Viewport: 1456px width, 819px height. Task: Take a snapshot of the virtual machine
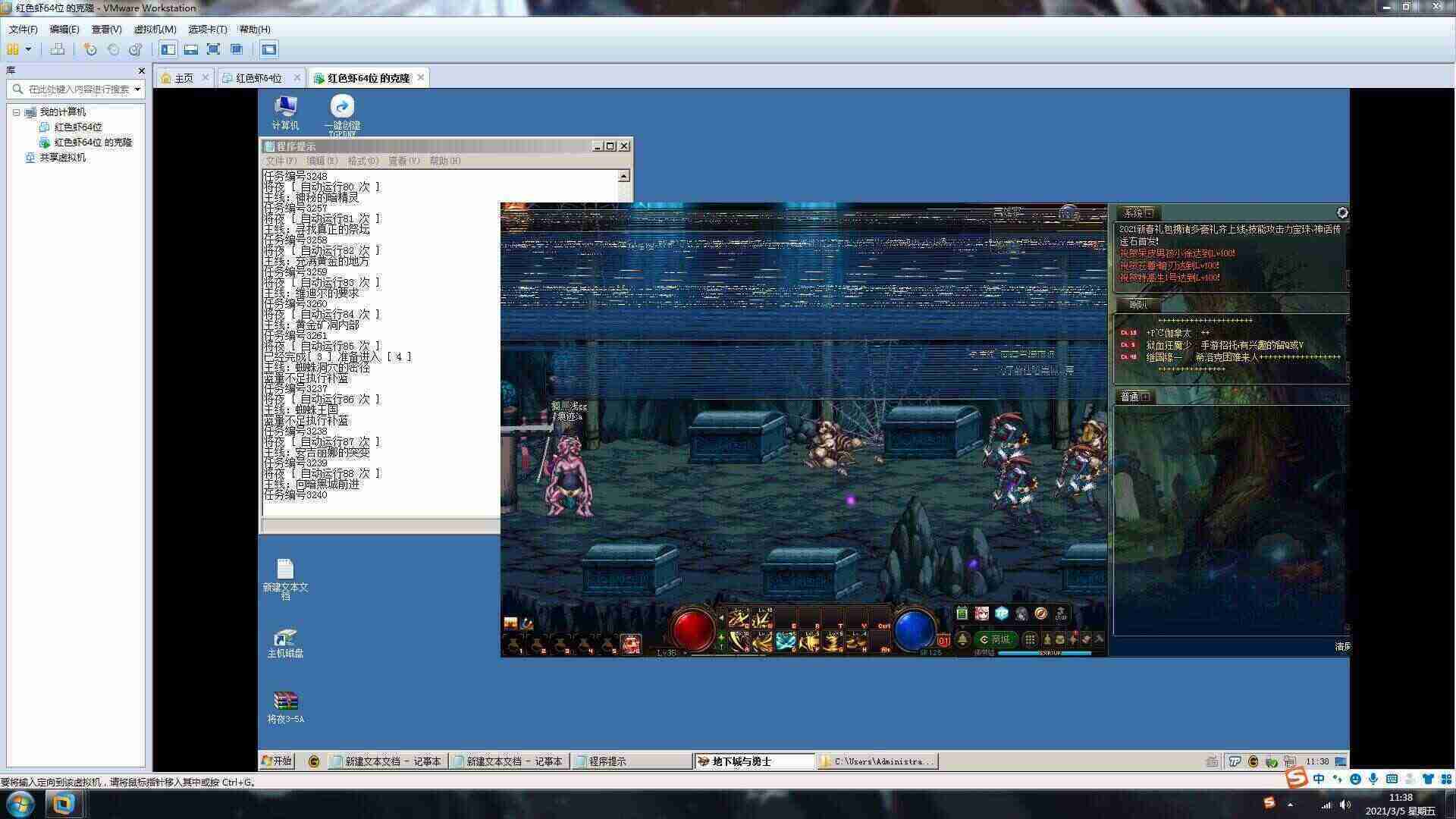coord(90,49)
